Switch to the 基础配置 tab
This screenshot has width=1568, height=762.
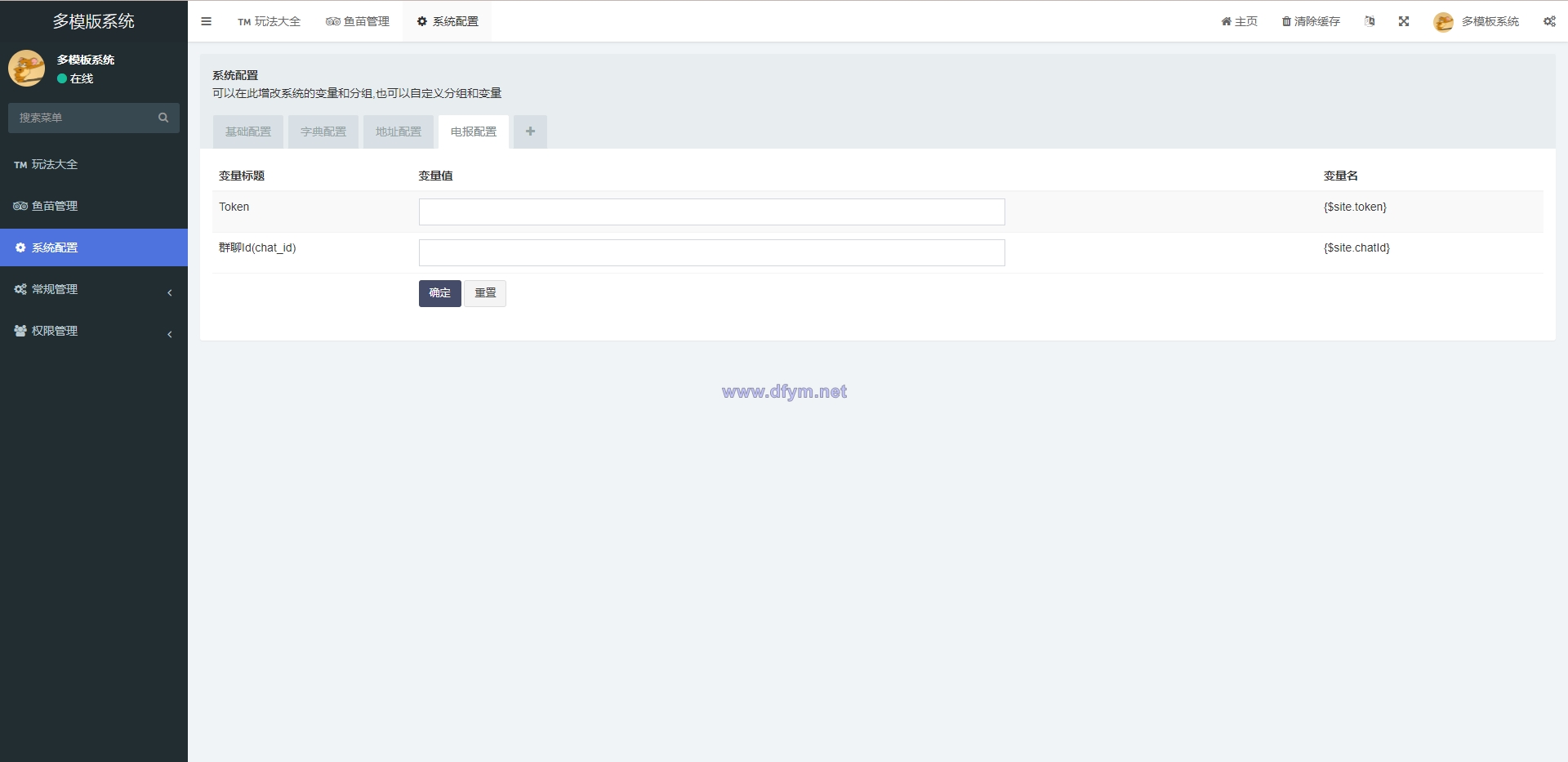(248, 131)
